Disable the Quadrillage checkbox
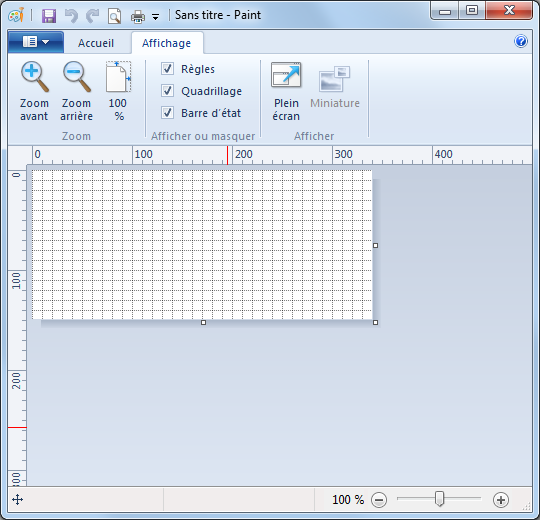540x520 pixels. point(167,91)
